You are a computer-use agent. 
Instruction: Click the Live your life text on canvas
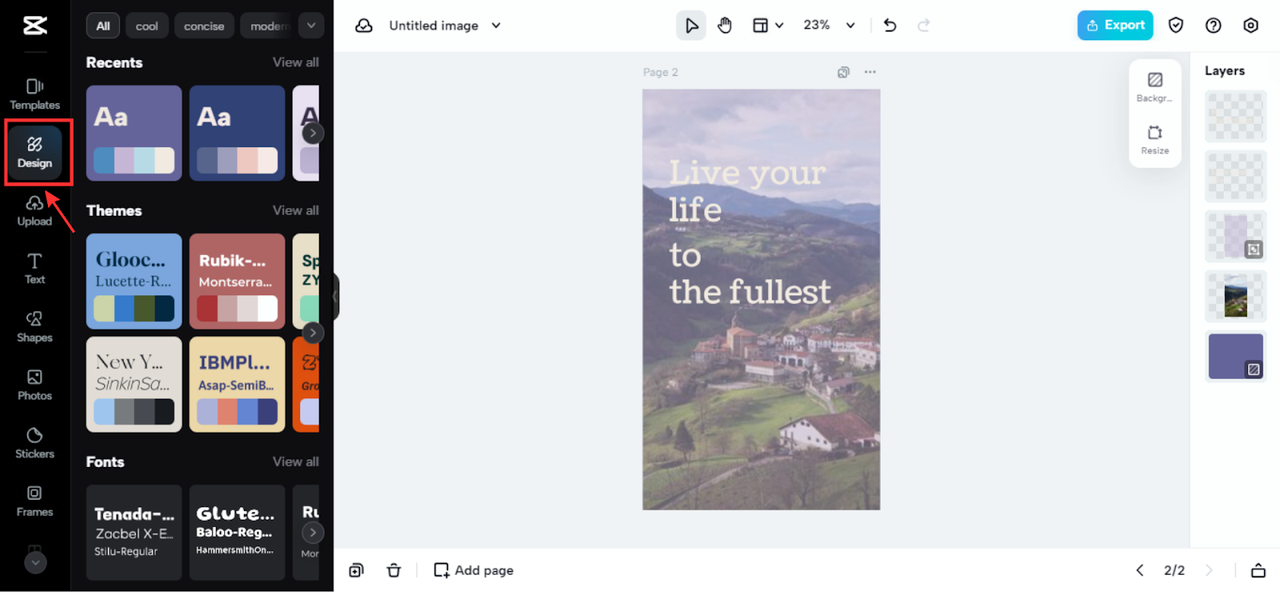point(748,231)
